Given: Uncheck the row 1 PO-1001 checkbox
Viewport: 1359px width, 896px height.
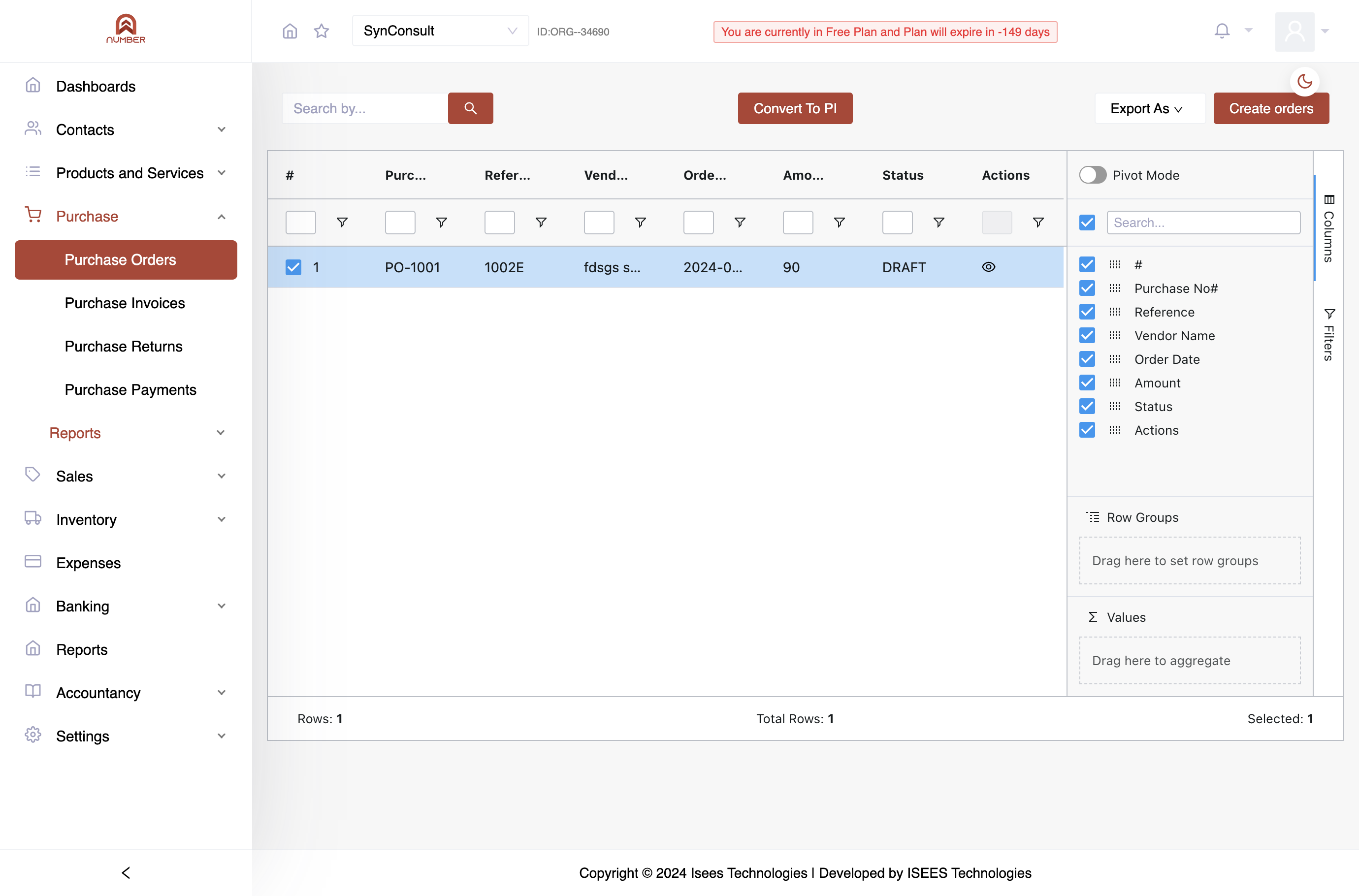Looking at the screenshot, I should [x=293, y=267].
